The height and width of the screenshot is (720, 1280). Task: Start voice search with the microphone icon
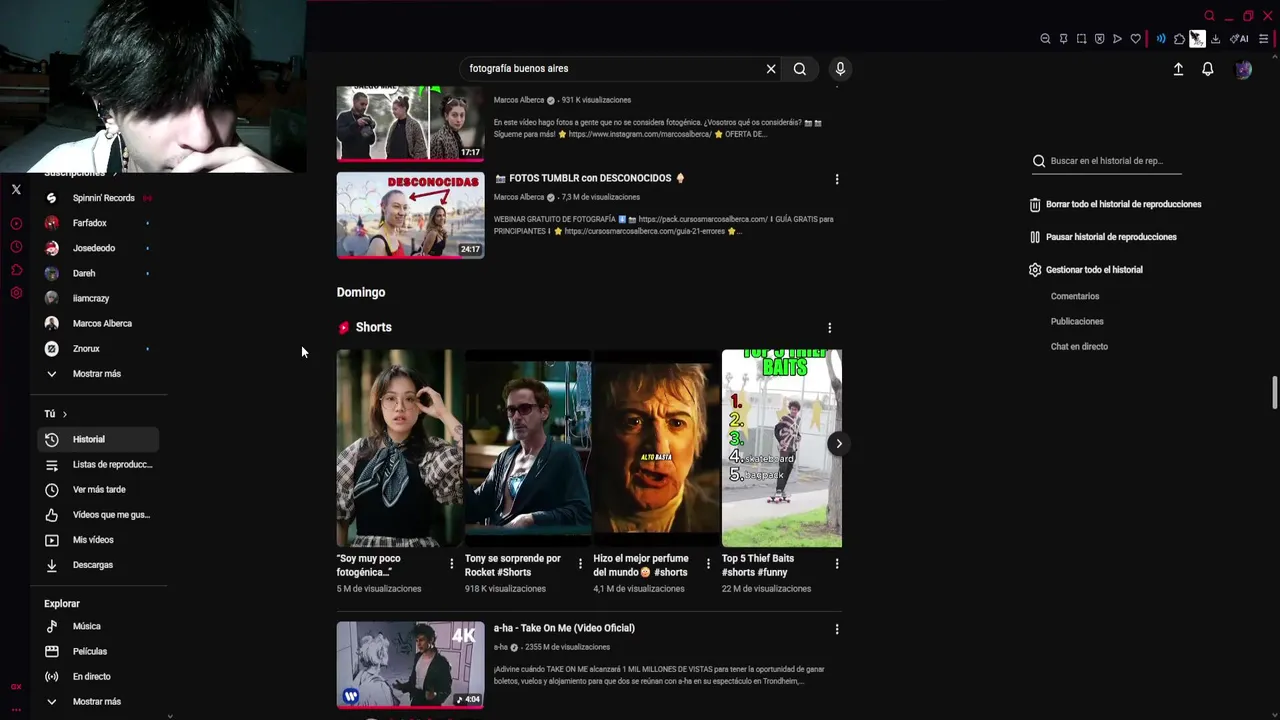840,68
